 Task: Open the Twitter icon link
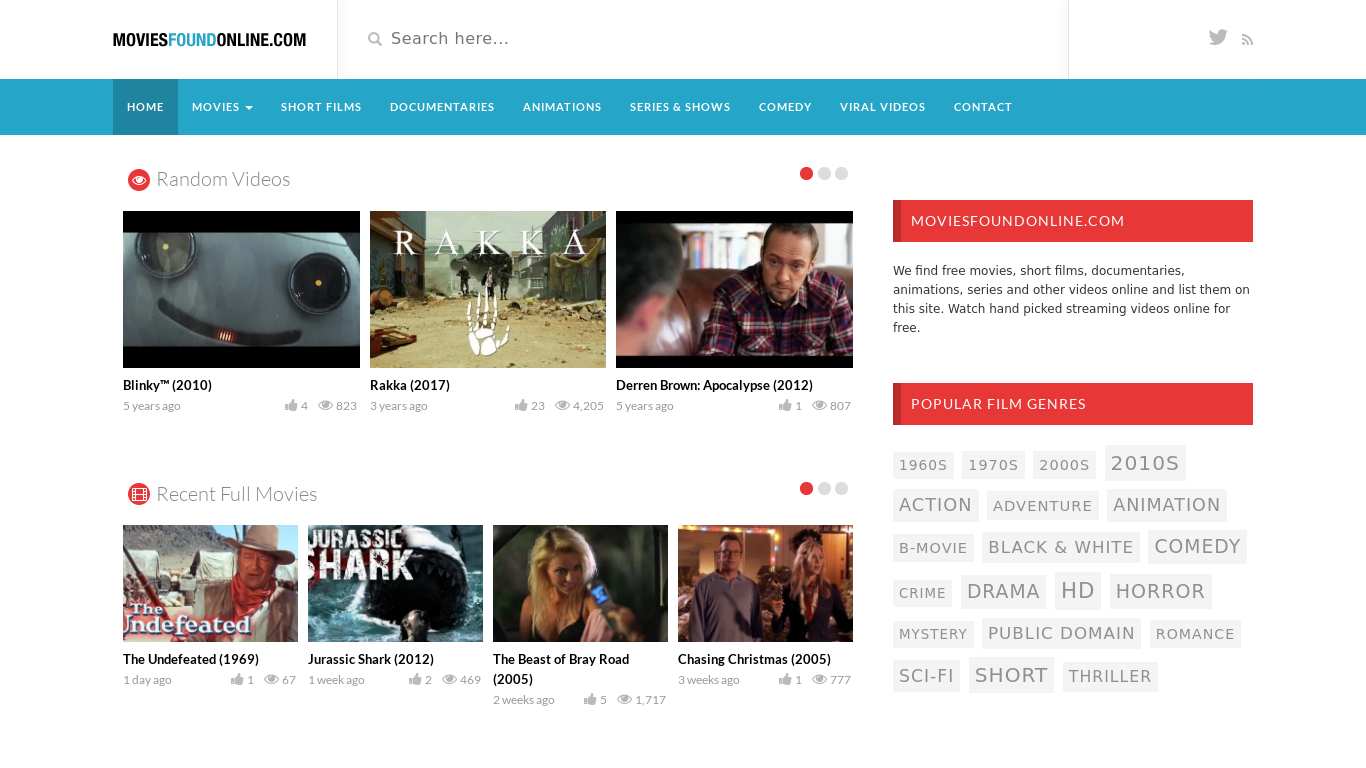1217,38
